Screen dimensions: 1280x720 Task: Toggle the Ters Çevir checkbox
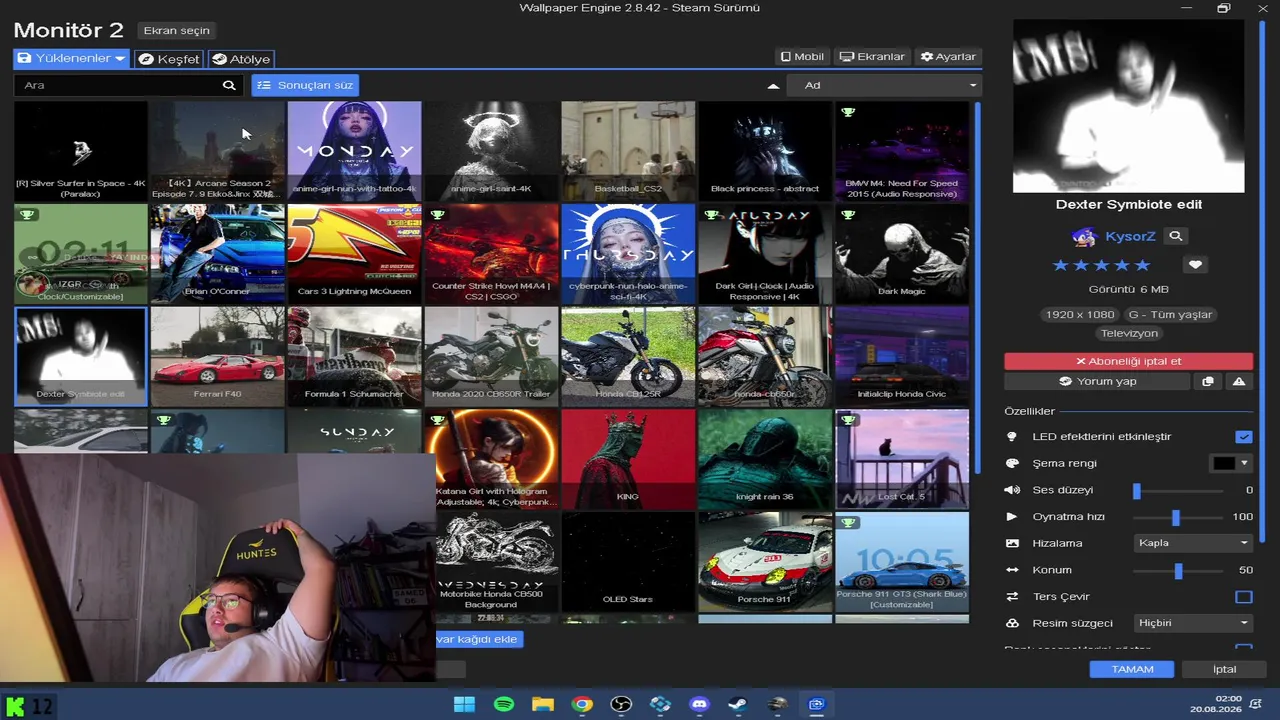click(x=1244, y=597)
